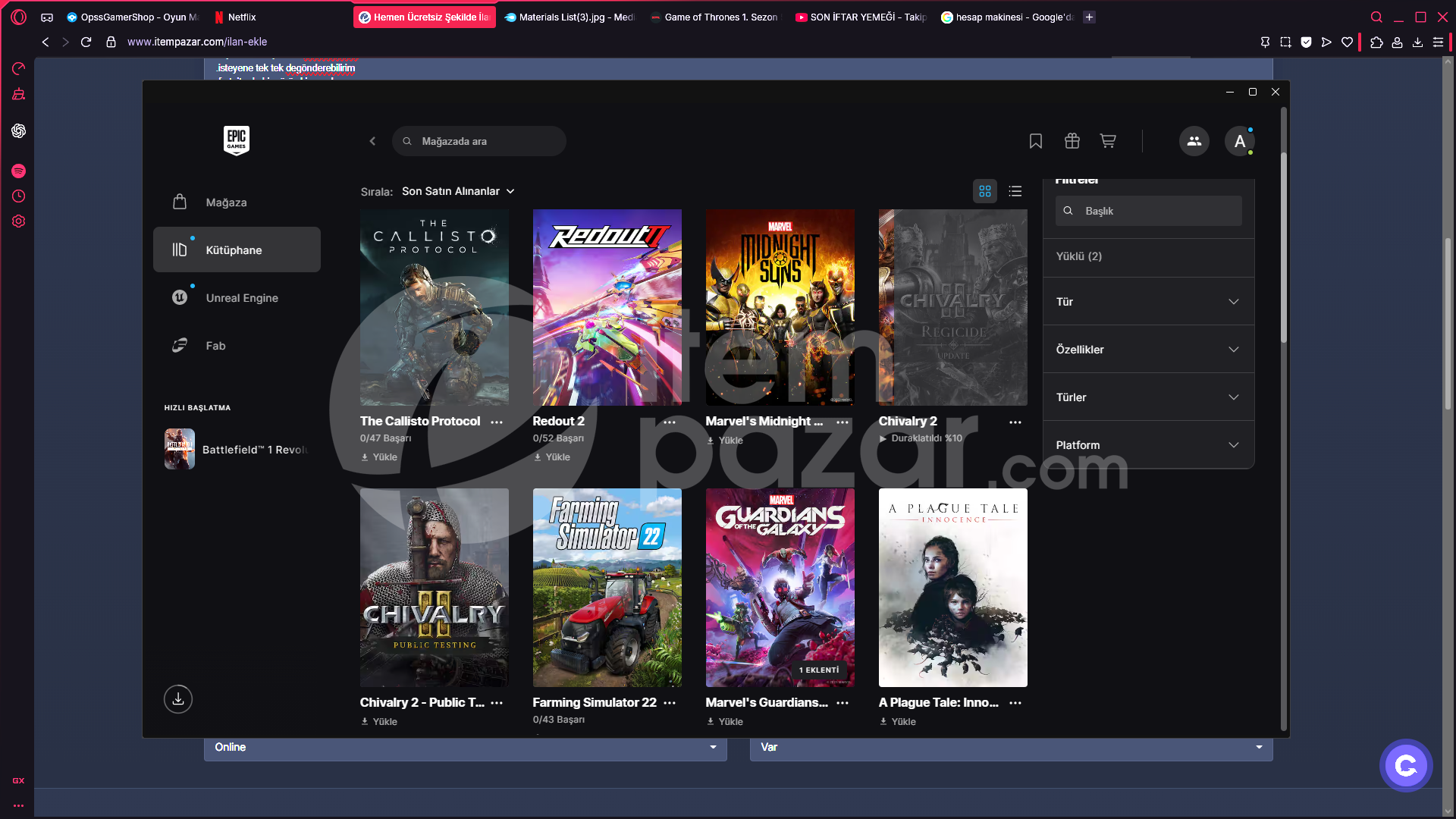Viewport: 1456px width, 819px height.
Task: Expand the Tür filter section
Action: coord(1149,302)
